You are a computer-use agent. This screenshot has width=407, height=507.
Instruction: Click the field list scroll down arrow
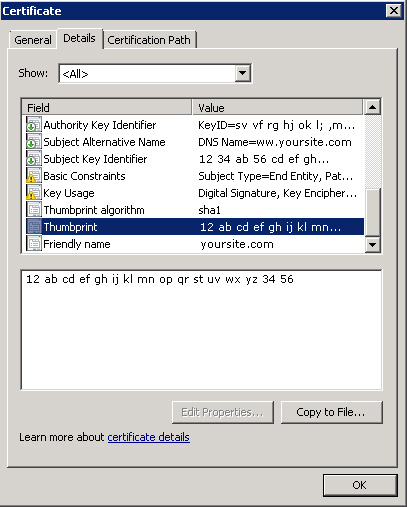373,245
